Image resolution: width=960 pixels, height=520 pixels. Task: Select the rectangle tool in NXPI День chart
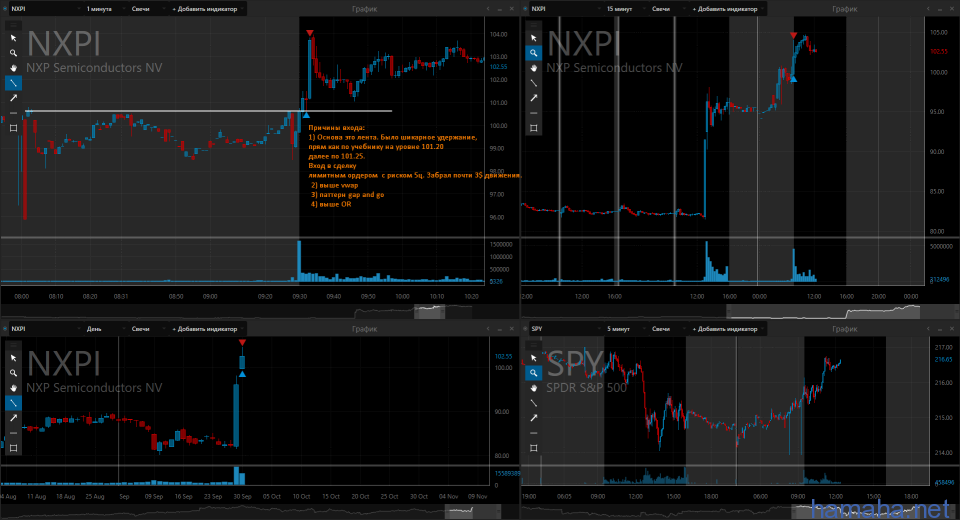13,448
